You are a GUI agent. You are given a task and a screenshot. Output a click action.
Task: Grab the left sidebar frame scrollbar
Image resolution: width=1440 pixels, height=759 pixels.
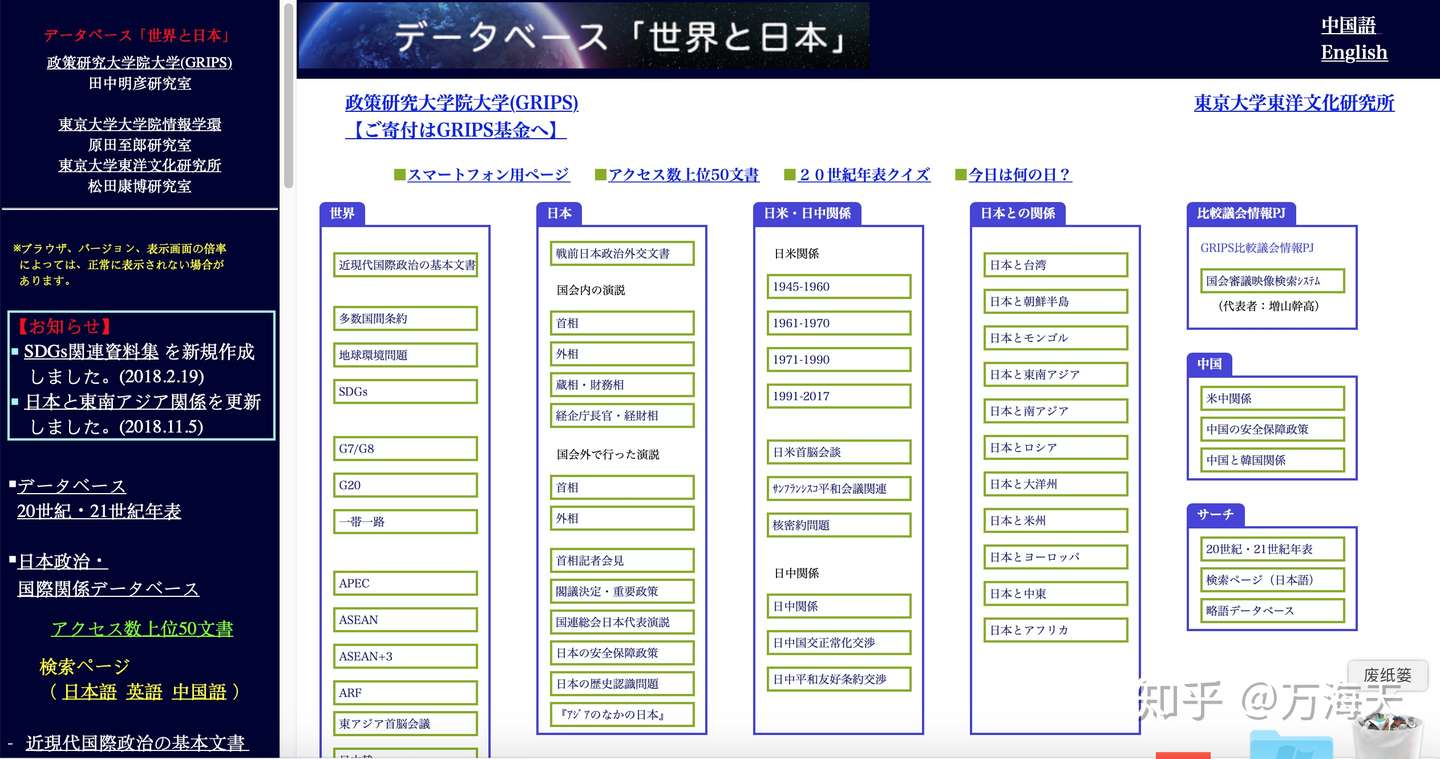289,95
